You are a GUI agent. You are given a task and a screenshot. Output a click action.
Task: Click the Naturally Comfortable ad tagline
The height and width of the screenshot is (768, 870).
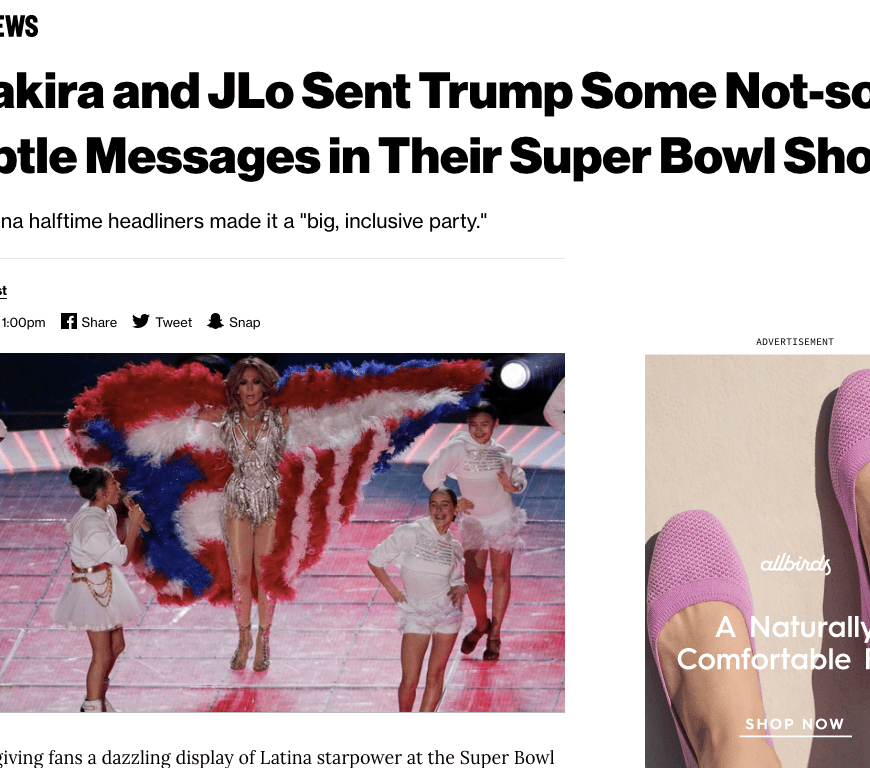773,643
